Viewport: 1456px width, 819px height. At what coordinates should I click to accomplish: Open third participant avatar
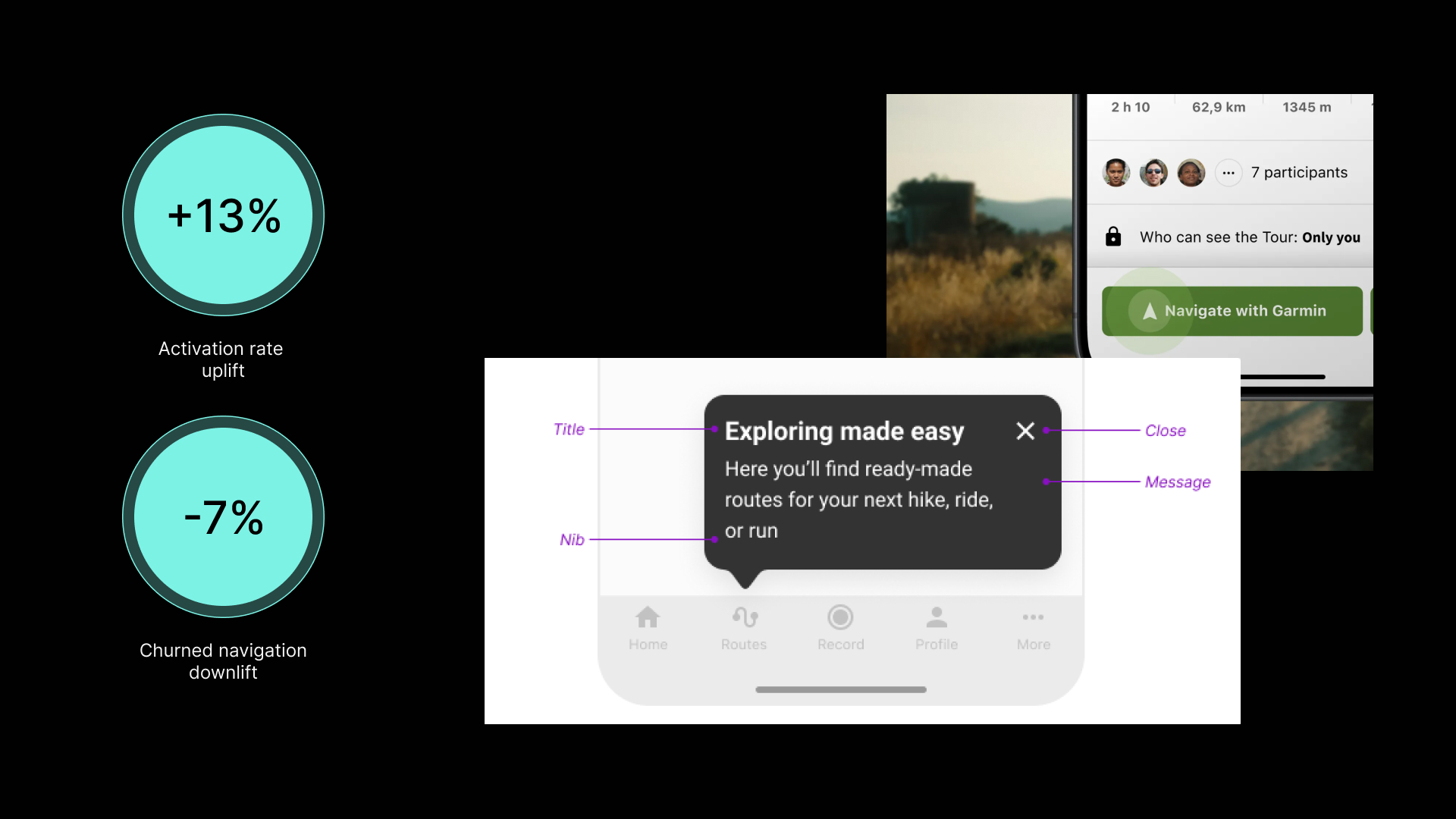[x=1191, y=173]
